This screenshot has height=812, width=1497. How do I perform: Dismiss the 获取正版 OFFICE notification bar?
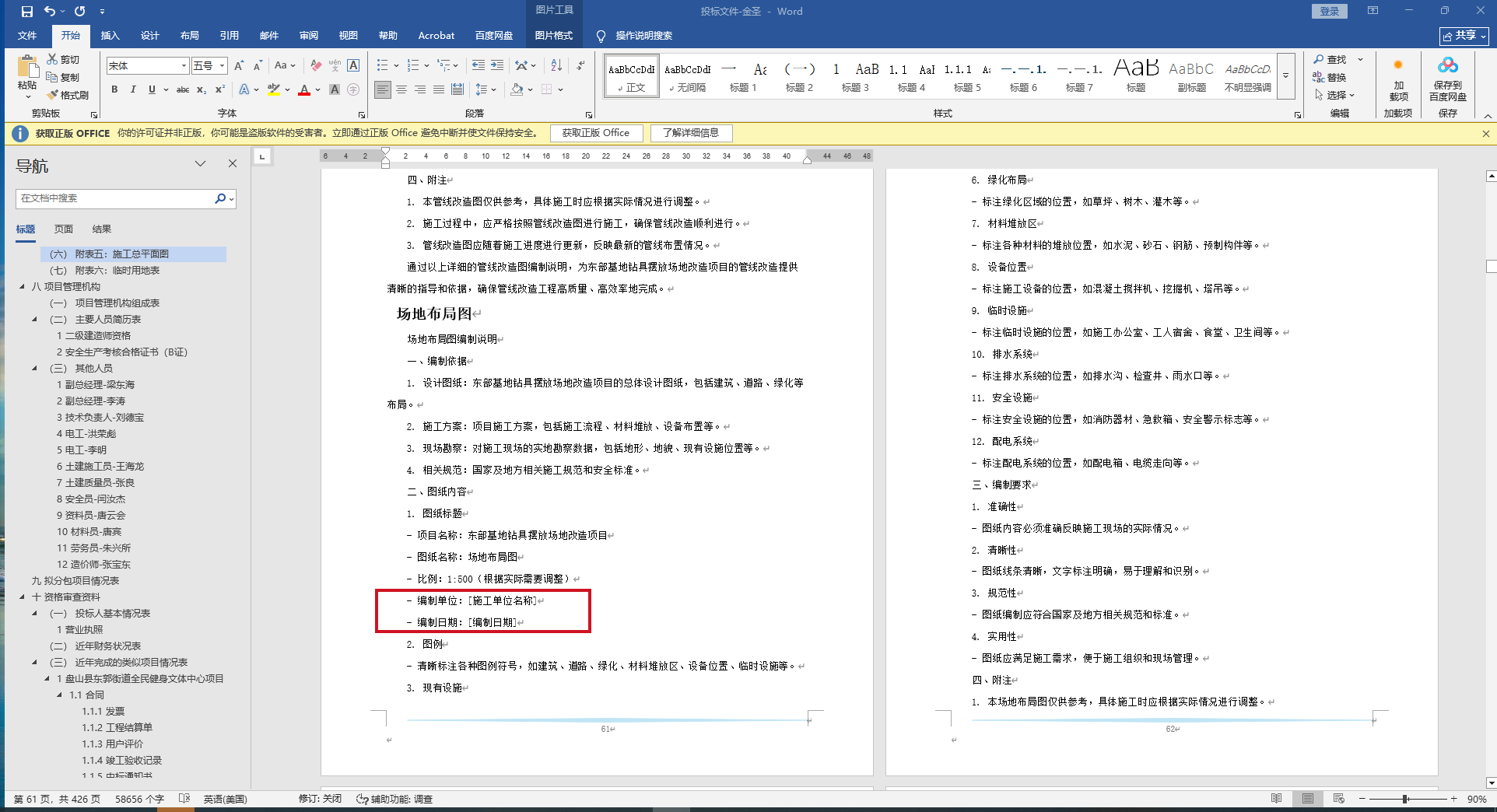pos(1485,134)
